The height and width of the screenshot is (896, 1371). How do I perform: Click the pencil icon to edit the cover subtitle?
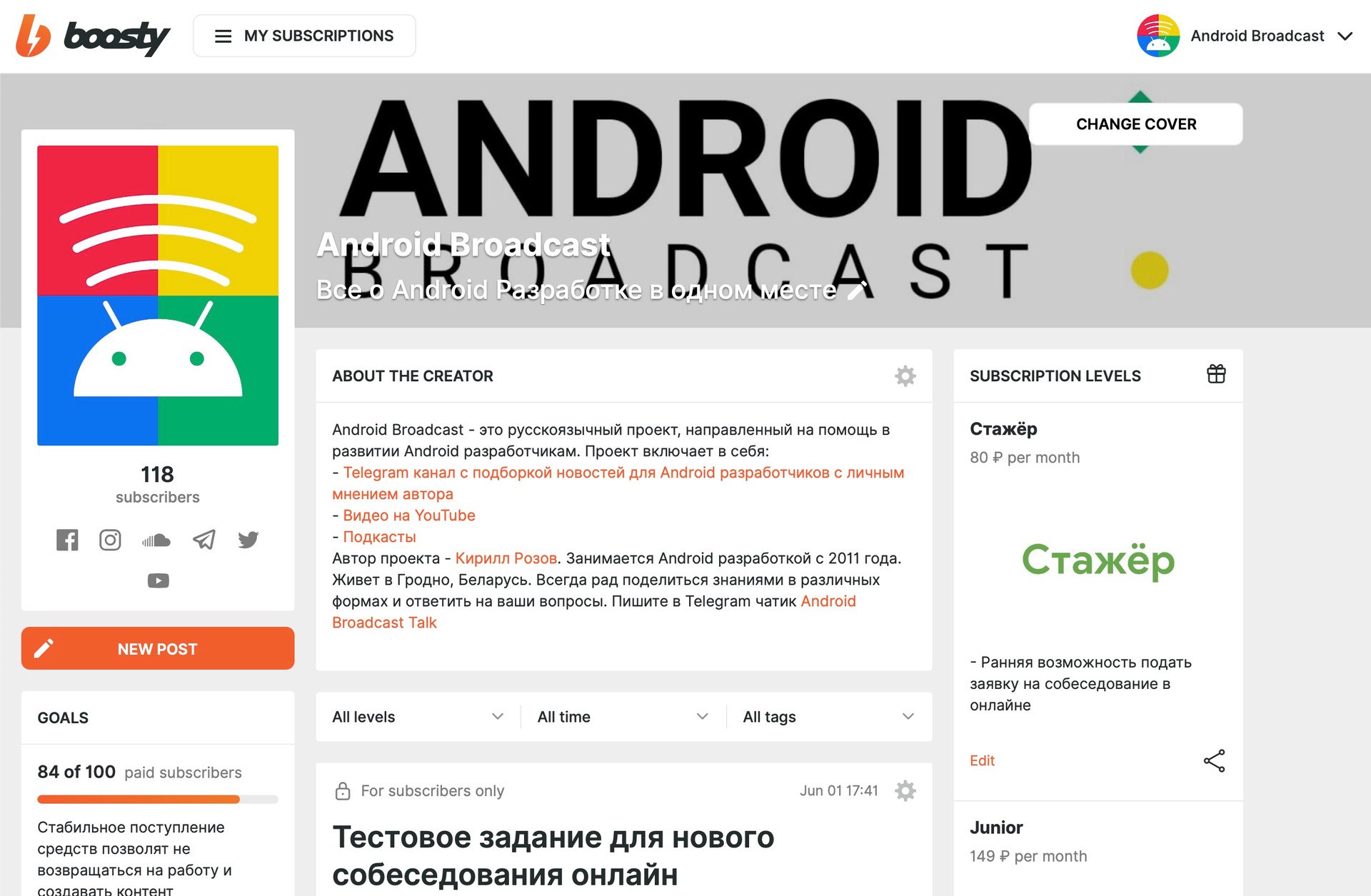(857, 290)
